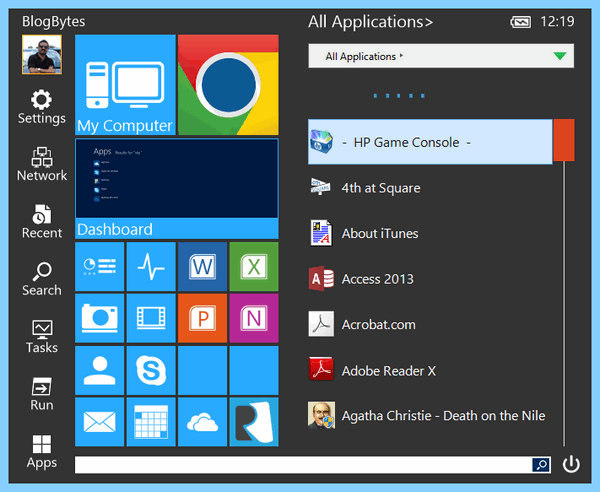Open the OneNote tile
Screen dimensions: 600x492
254,318
